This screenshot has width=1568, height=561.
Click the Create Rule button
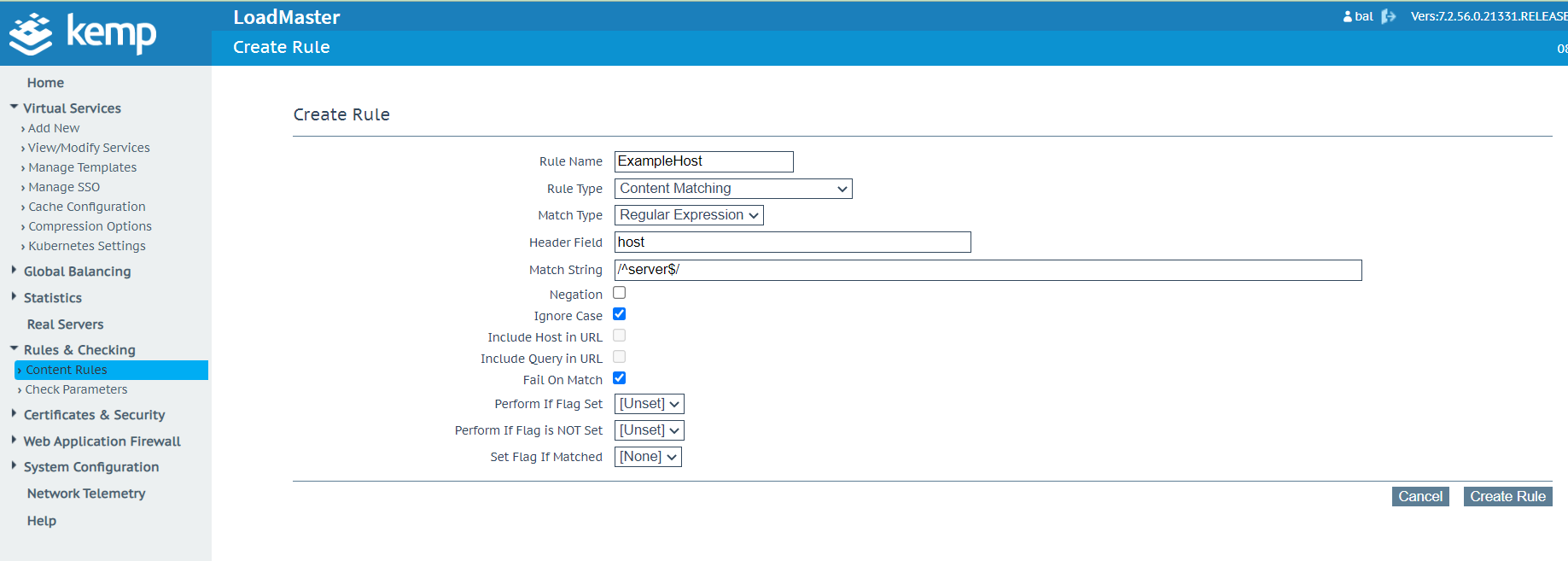pyautogui.click(x=1507, y=497)
